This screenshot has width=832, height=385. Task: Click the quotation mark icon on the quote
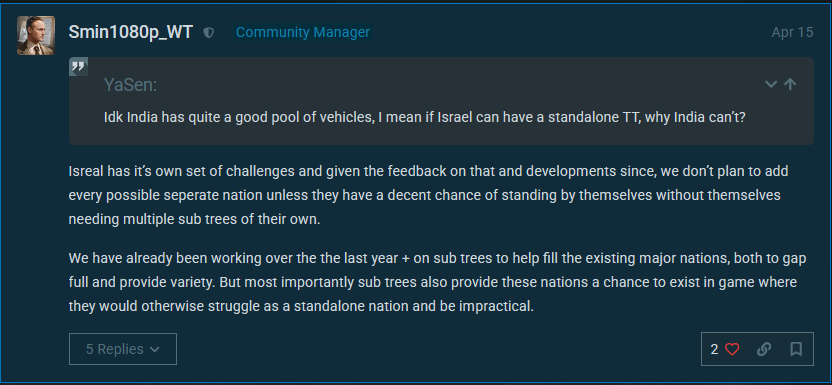[79, 67]
